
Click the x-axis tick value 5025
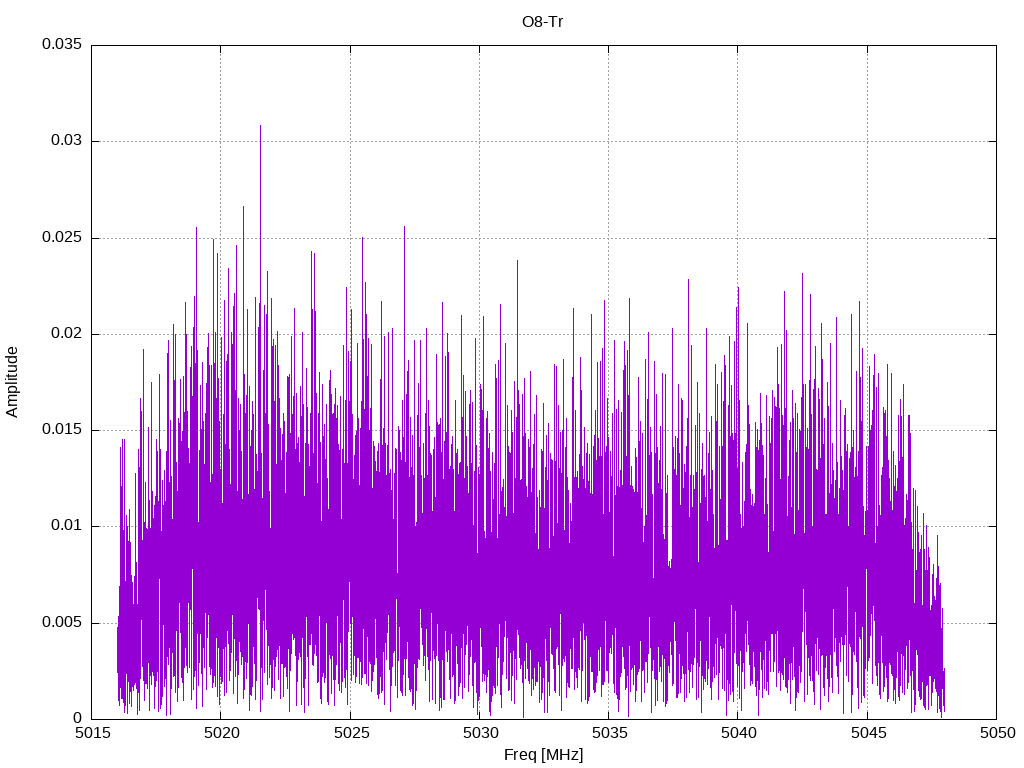(x=351, y=733)
